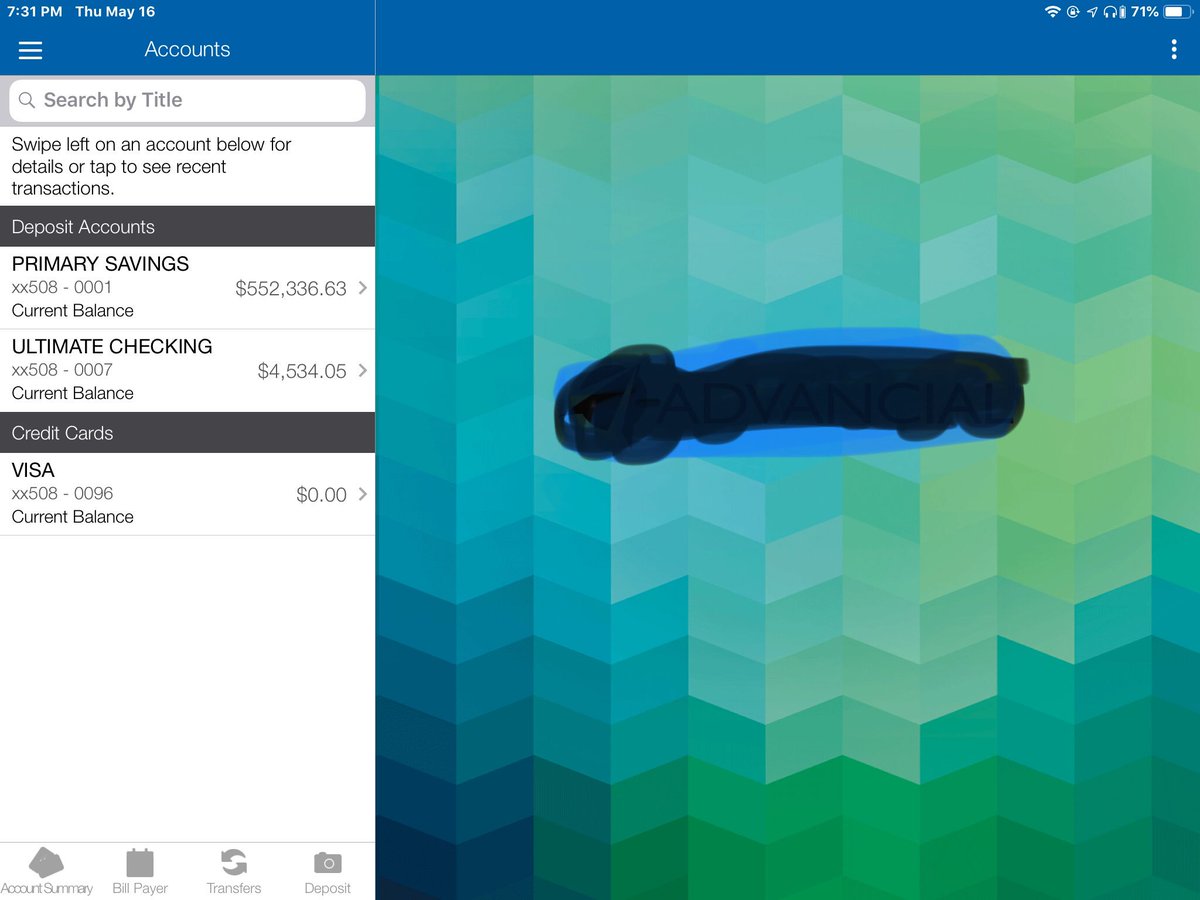Tap account number xx508 - 0007
This screenshot has width=1200, height=900.
62,370
